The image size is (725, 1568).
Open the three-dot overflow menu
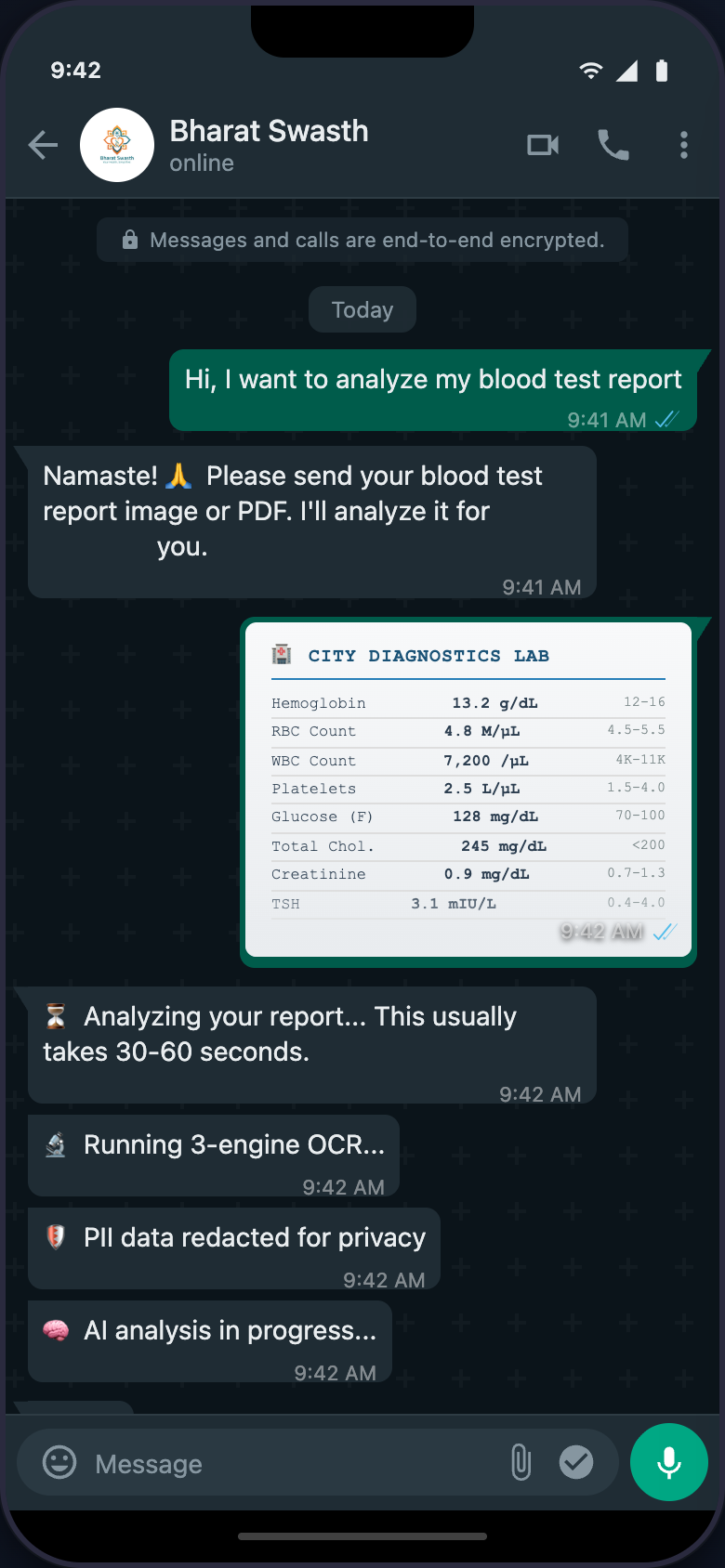[684, 145]
